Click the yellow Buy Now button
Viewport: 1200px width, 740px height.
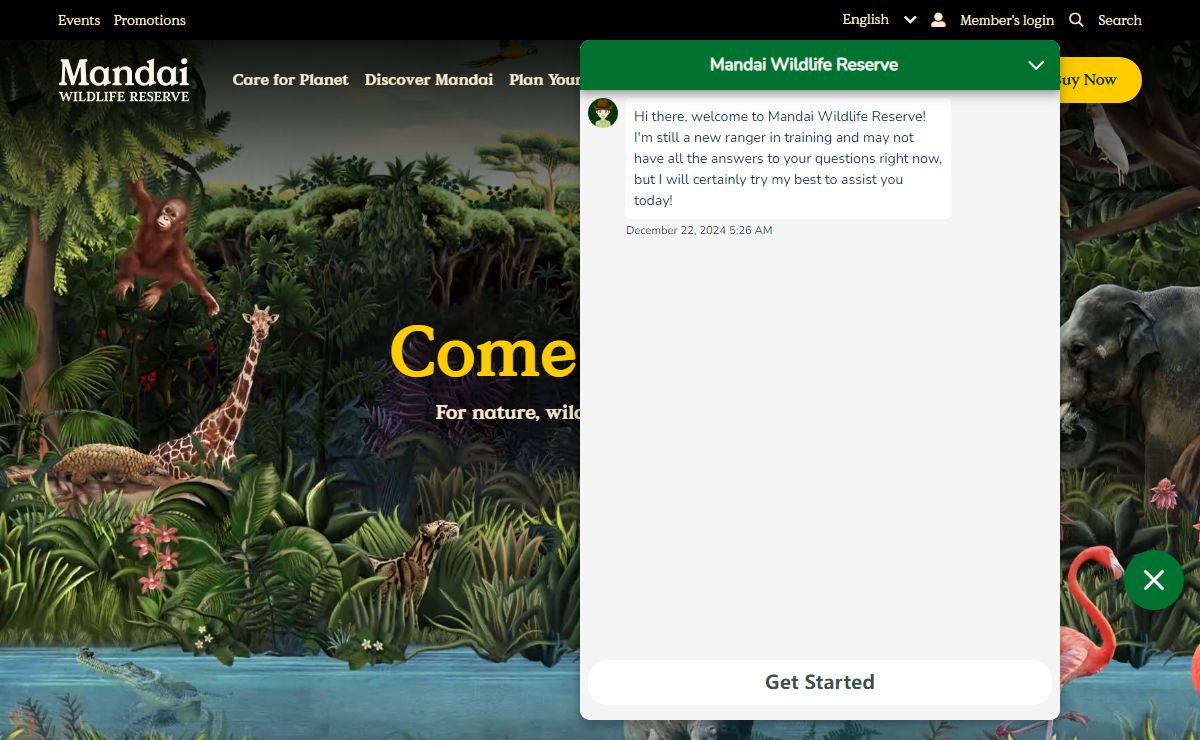(1100, 80)
